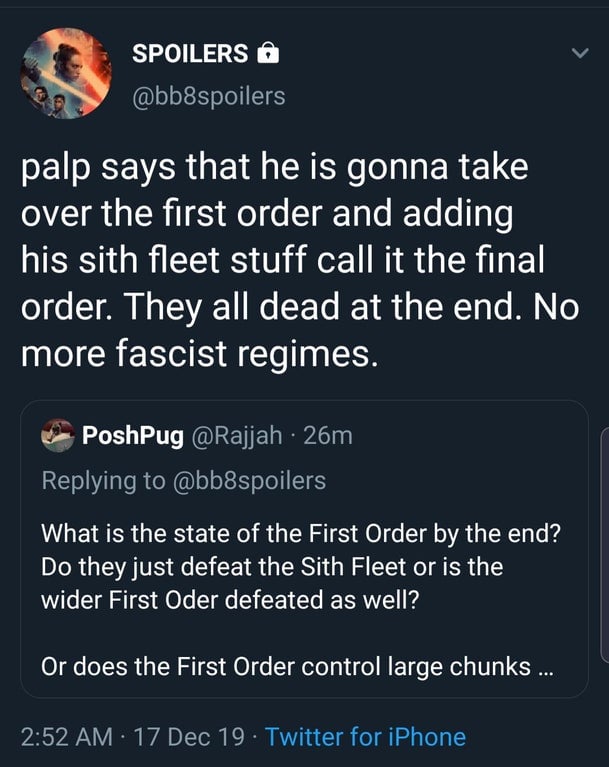This screenshot has width=609, height=767.
Task: Click the 2:52 AM tweet time
Action: pyautogui.click(x=68, y=737)
